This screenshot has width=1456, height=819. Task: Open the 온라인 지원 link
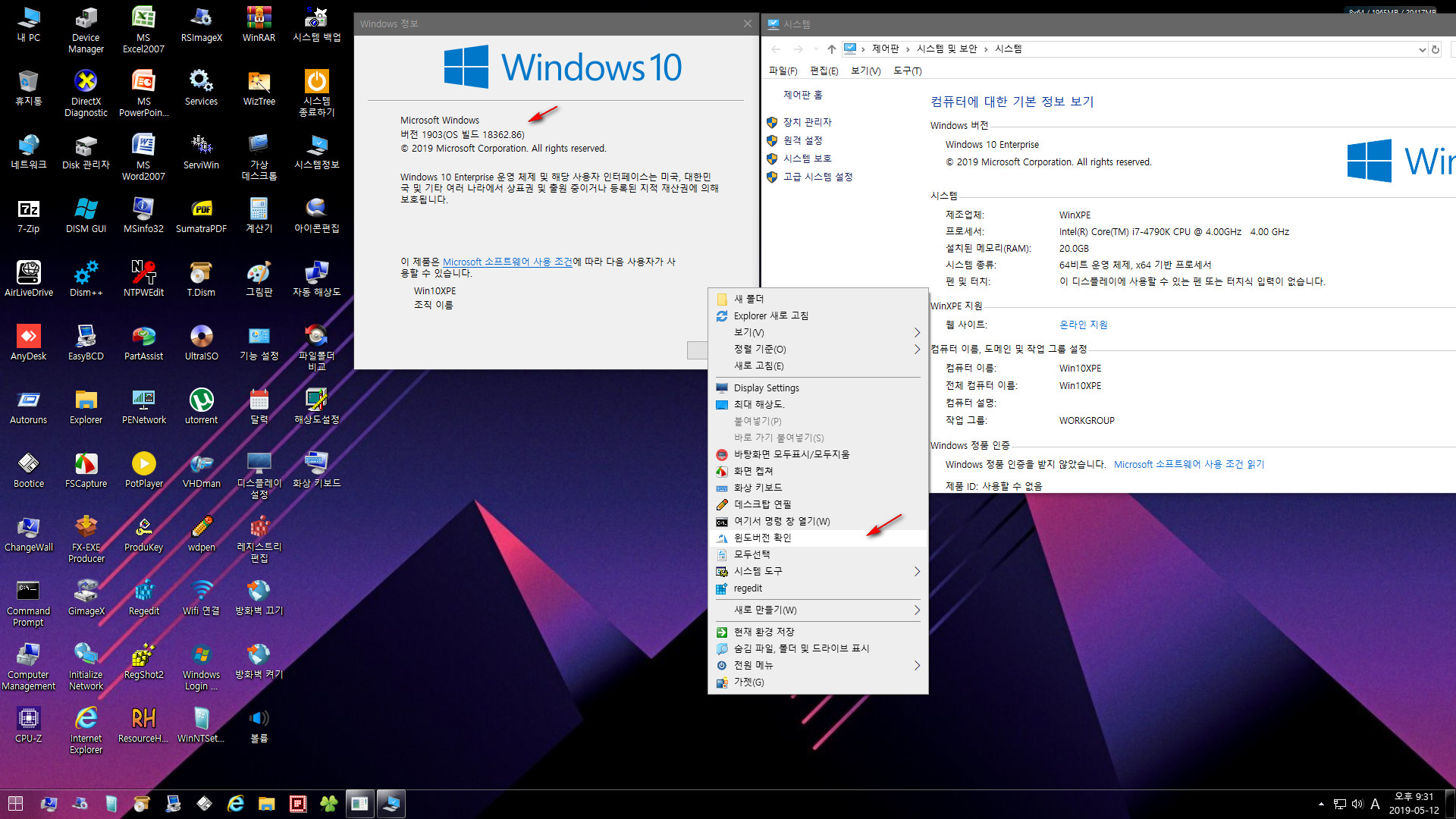click(1083, 325)
